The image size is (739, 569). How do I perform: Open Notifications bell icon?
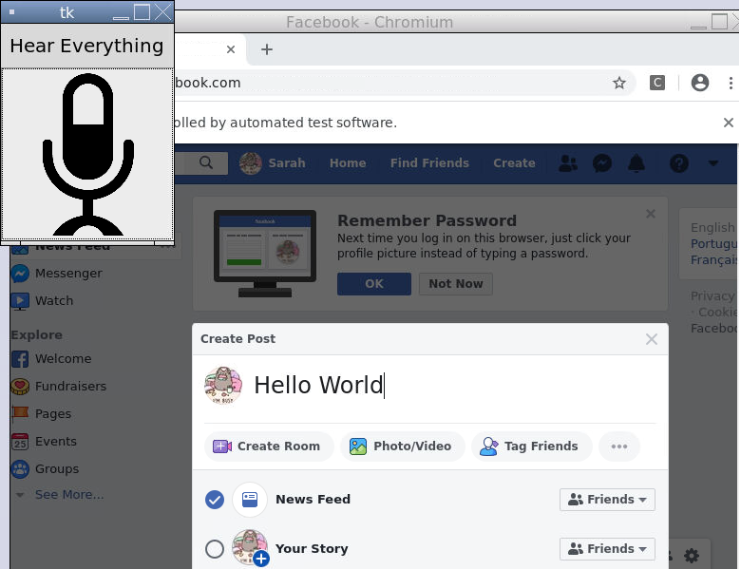click(x=636, y=163)
